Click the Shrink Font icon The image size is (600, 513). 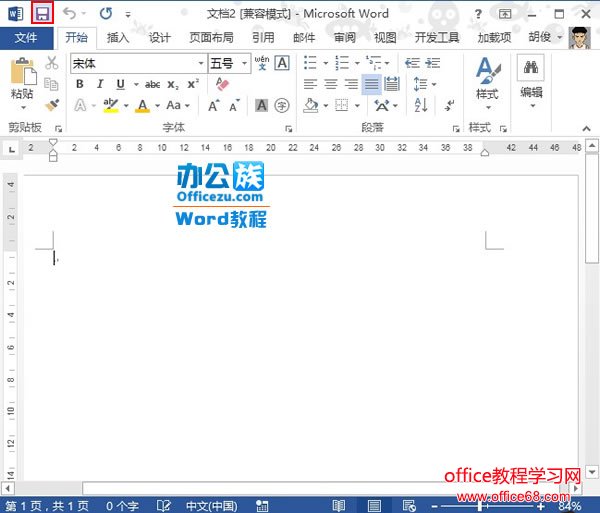pyautogui.click(x=235, y=105)
